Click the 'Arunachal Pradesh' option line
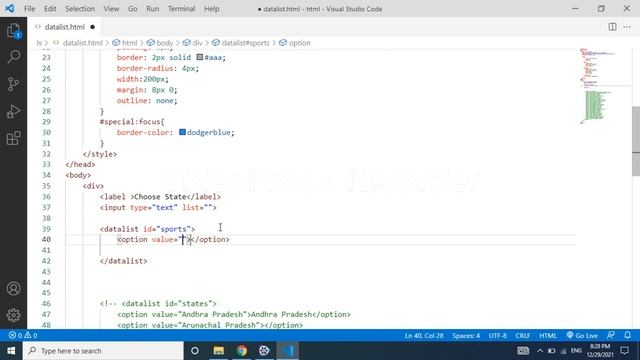The height and width of the screenshot is (360, 640). tap(210, 325)
